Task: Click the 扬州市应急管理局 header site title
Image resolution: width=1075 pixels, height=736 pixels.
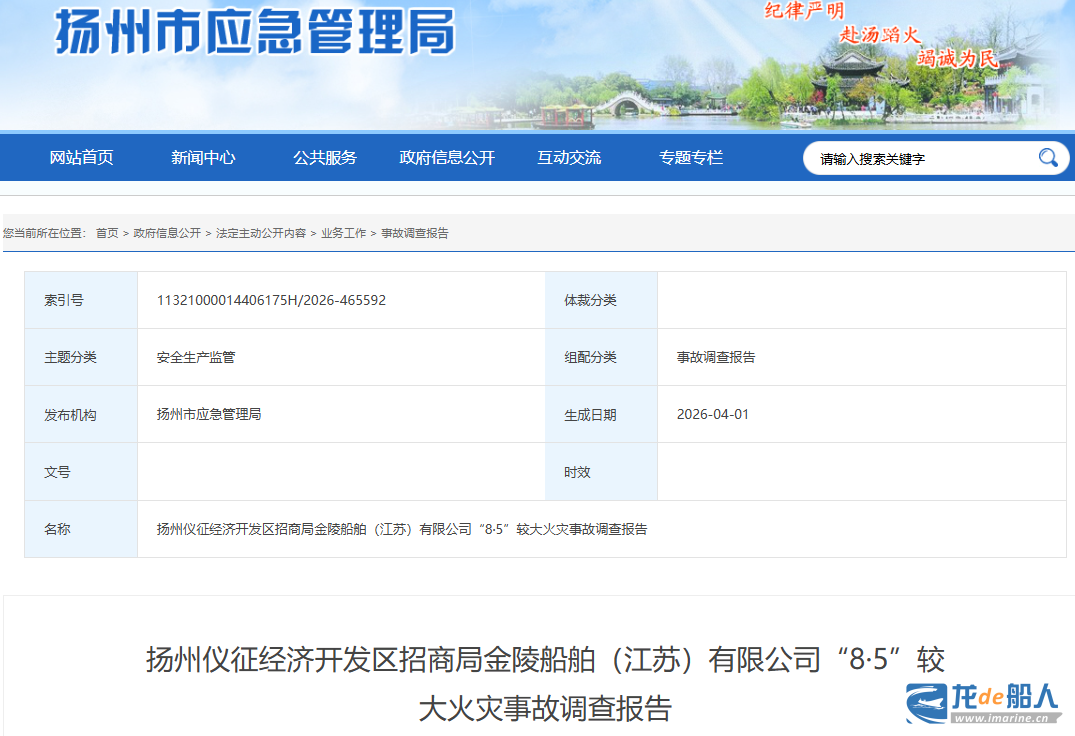Action: click(x=255, y=33)
